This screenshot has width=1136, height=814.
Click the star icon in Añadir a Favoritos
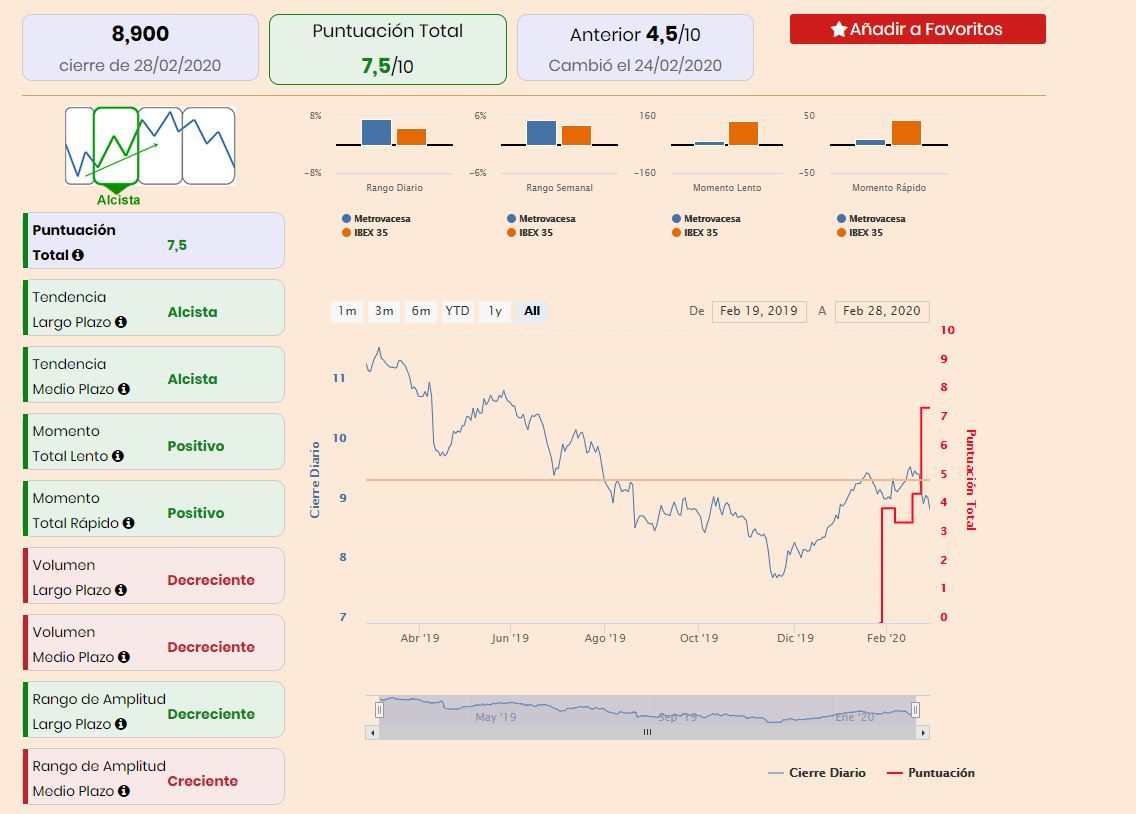point(839,29)
